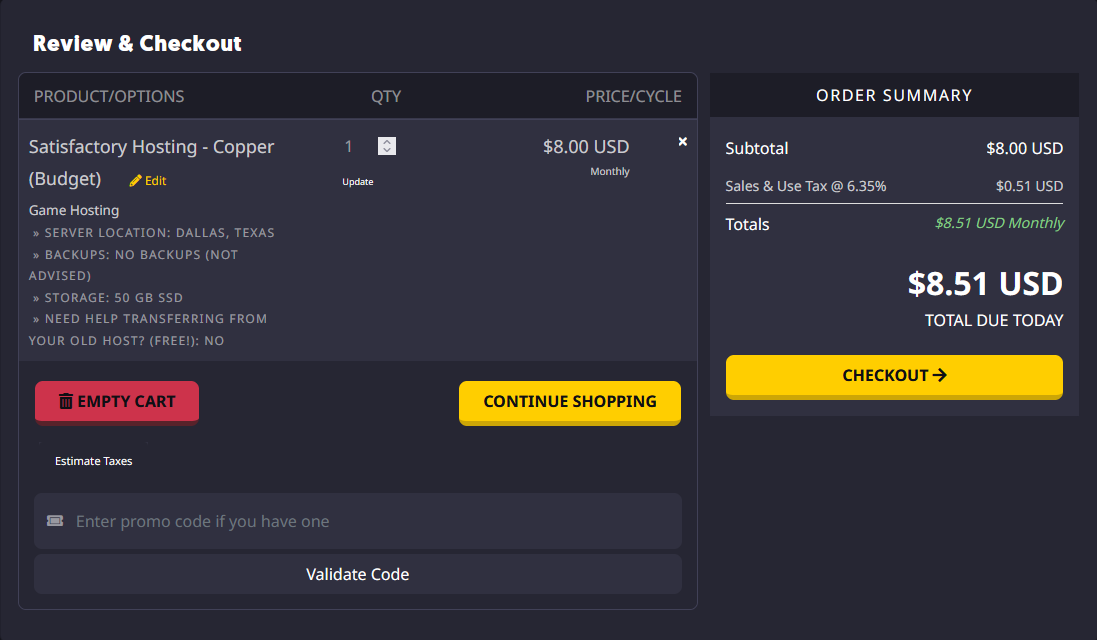This screenshot has width=1097, height=640.
Task: Click the ticket icon in the promo code field
Action: [55, 520]
